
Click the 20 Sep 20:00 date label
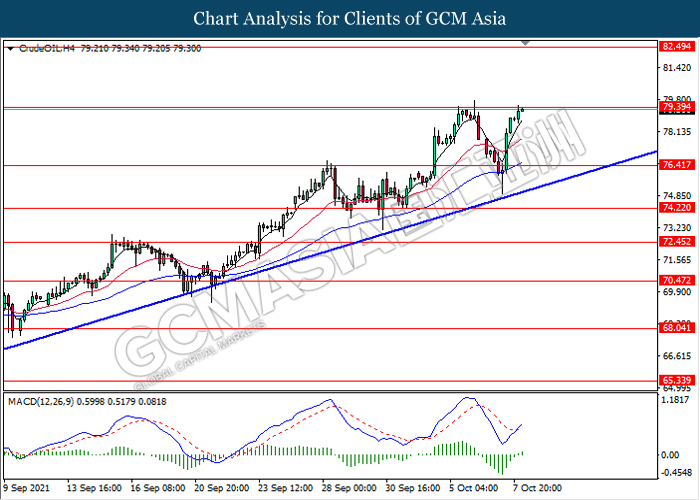[x=222, y=488]
